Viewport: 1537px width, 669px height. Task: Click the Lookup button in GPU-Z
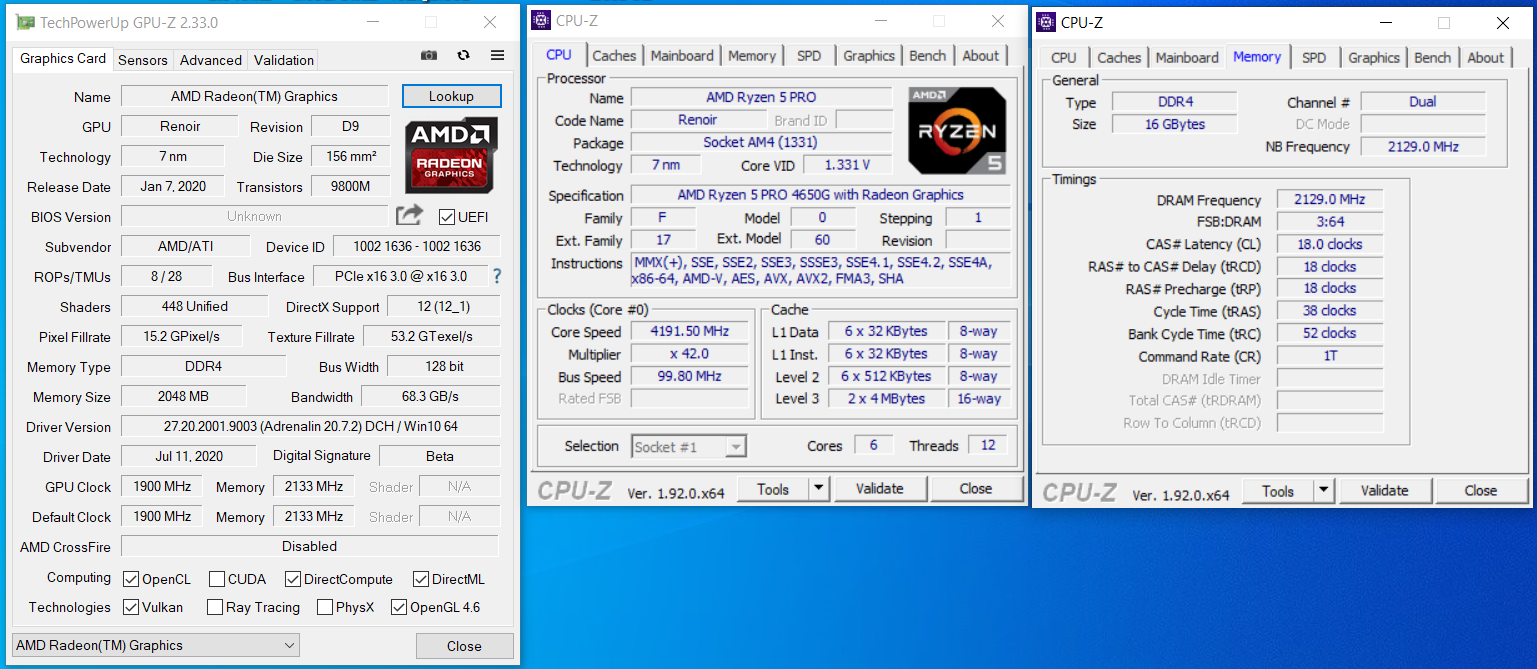[451, 96]
